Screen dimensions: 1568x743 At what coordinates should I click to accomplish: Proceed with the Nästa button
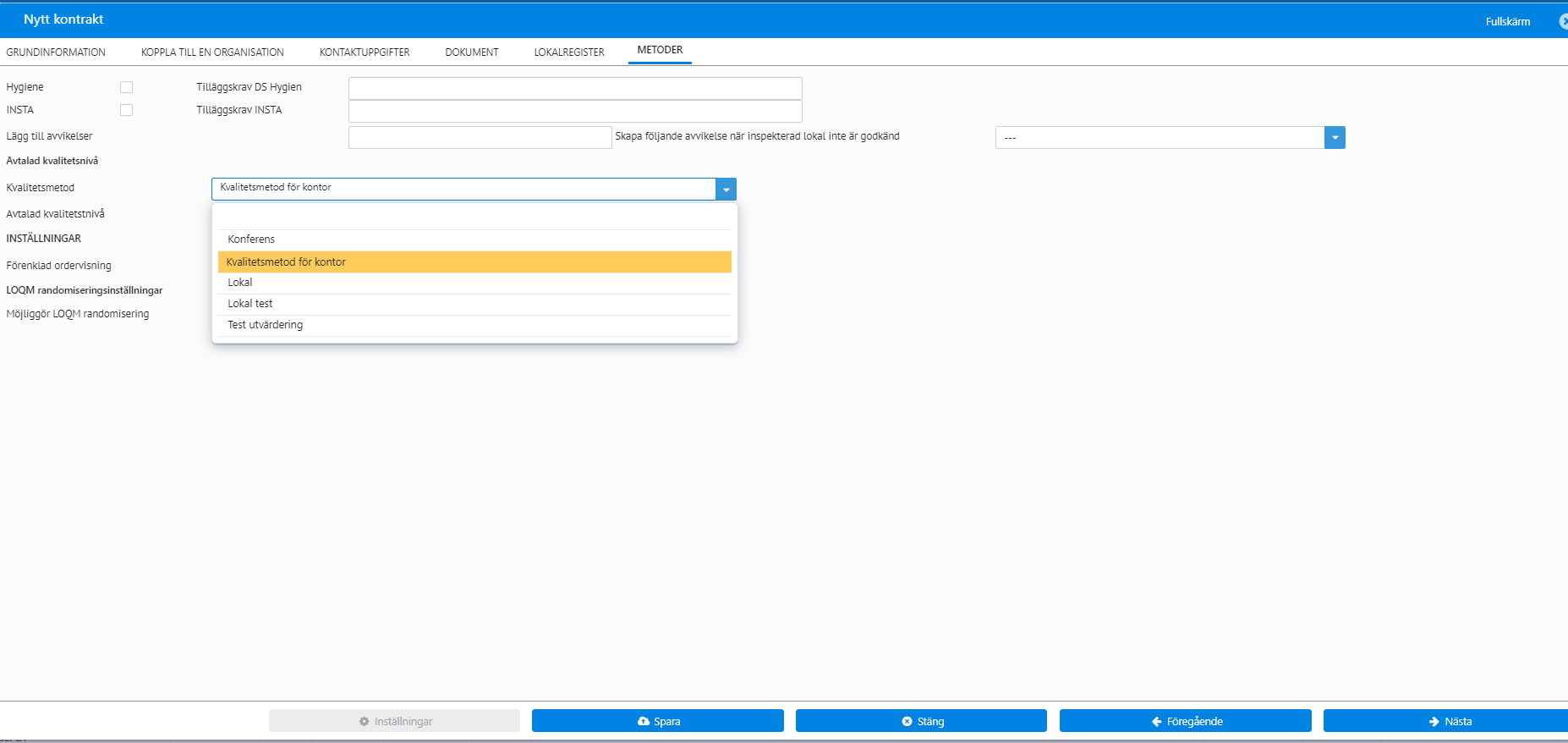click(1448, 721)
